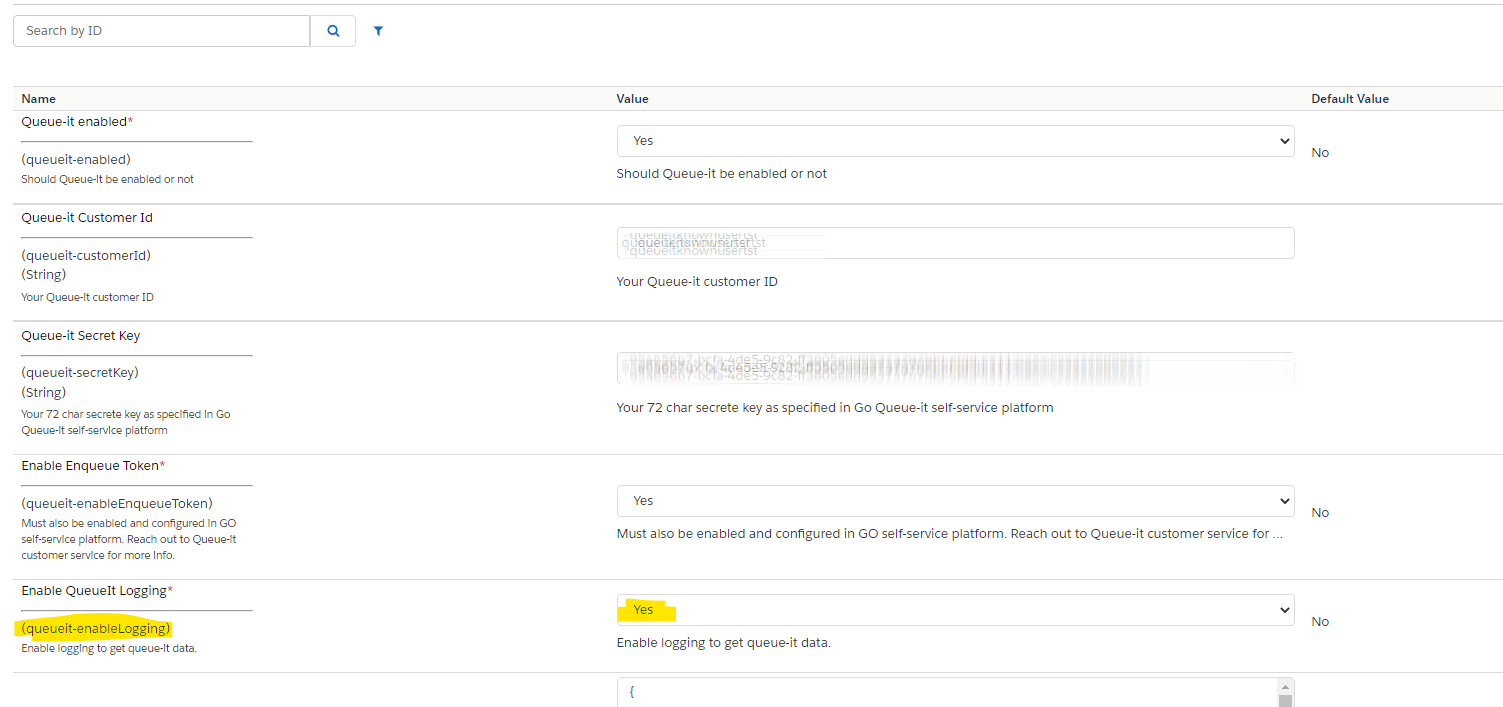Click the 72 char secret key description under value
1503x707 pixels.
tap(835, 408)
